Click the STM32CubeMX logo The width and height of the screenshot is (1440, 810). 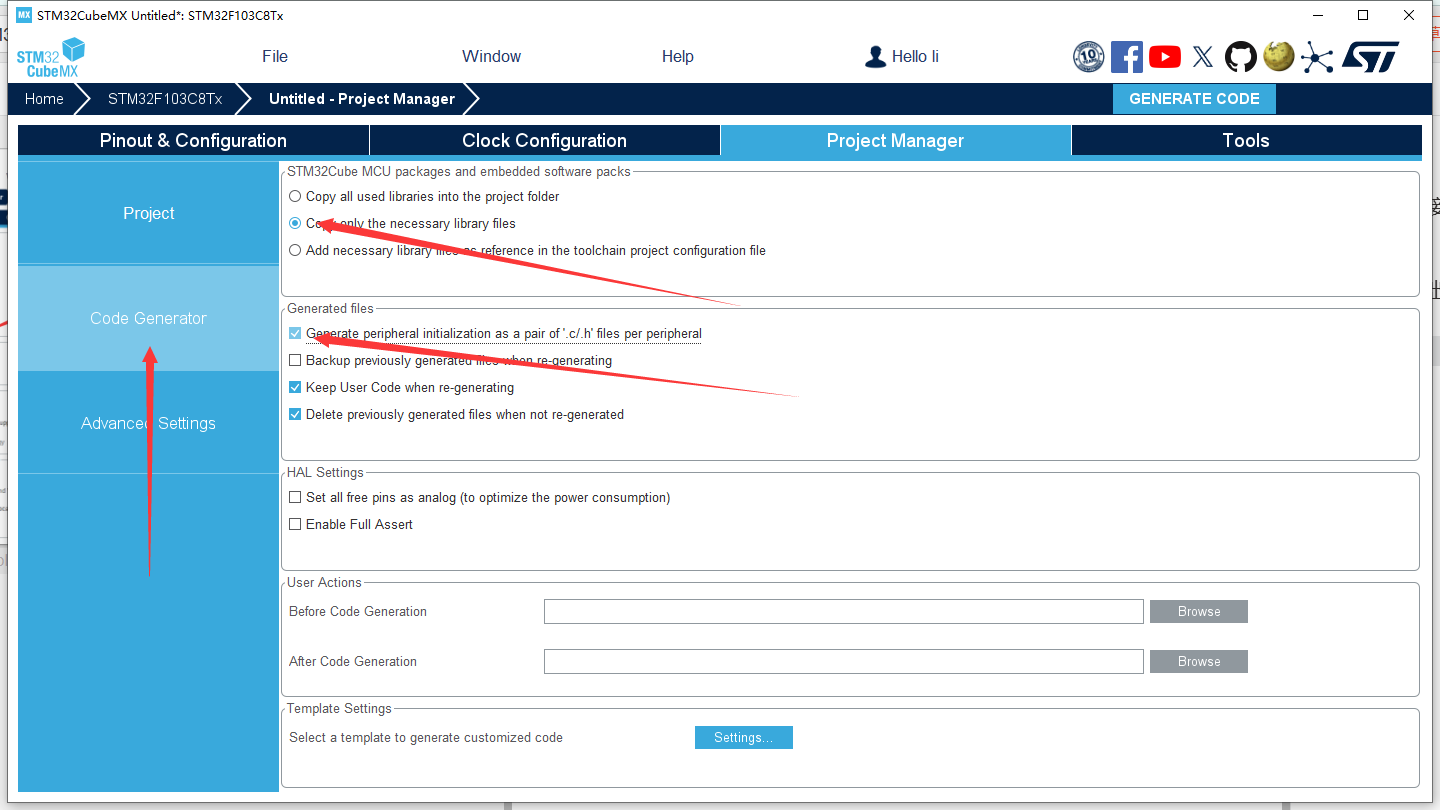click(51, 57)
